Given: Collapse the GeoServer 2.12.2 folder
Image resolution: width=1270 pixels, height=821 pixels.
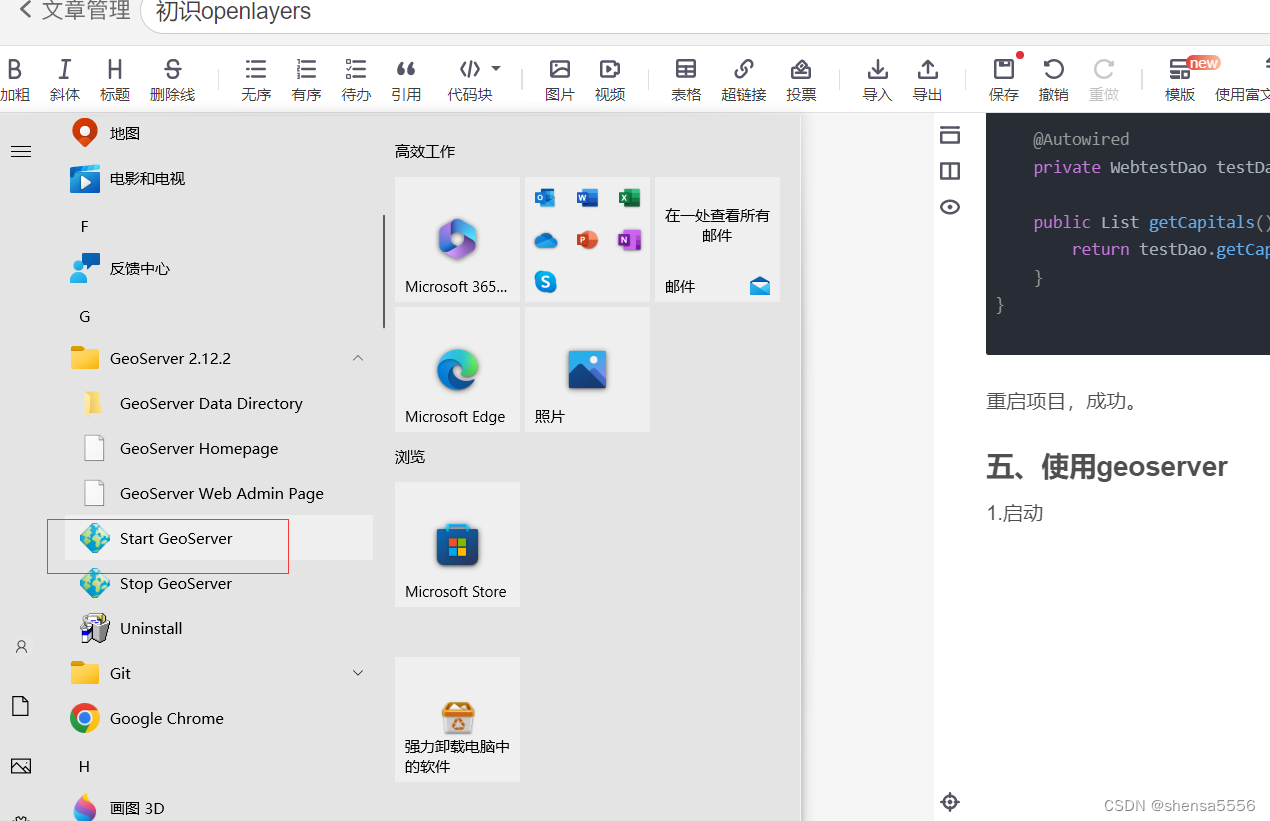Looking at the screenshot, I should coord(358,358).
